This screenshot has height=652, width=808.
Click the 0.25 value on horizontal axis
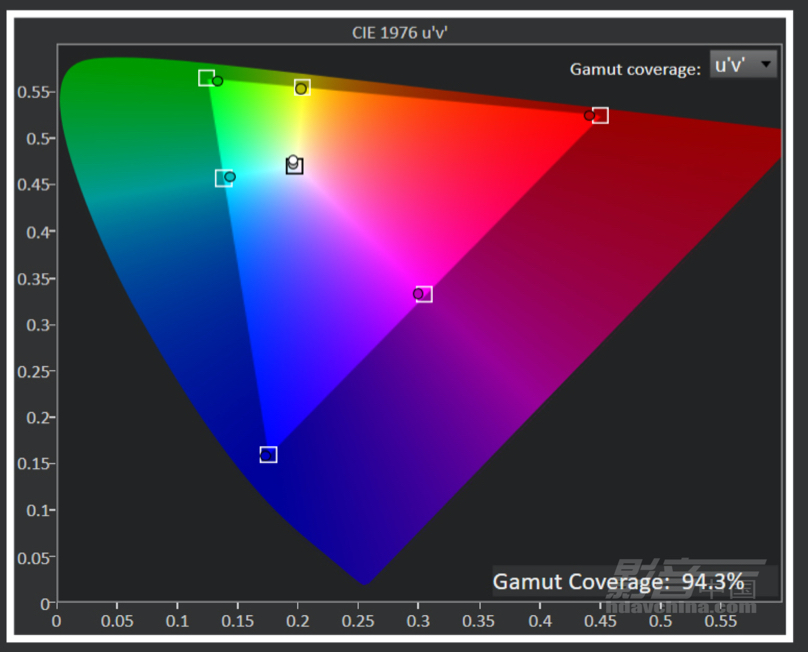[358, 621]
